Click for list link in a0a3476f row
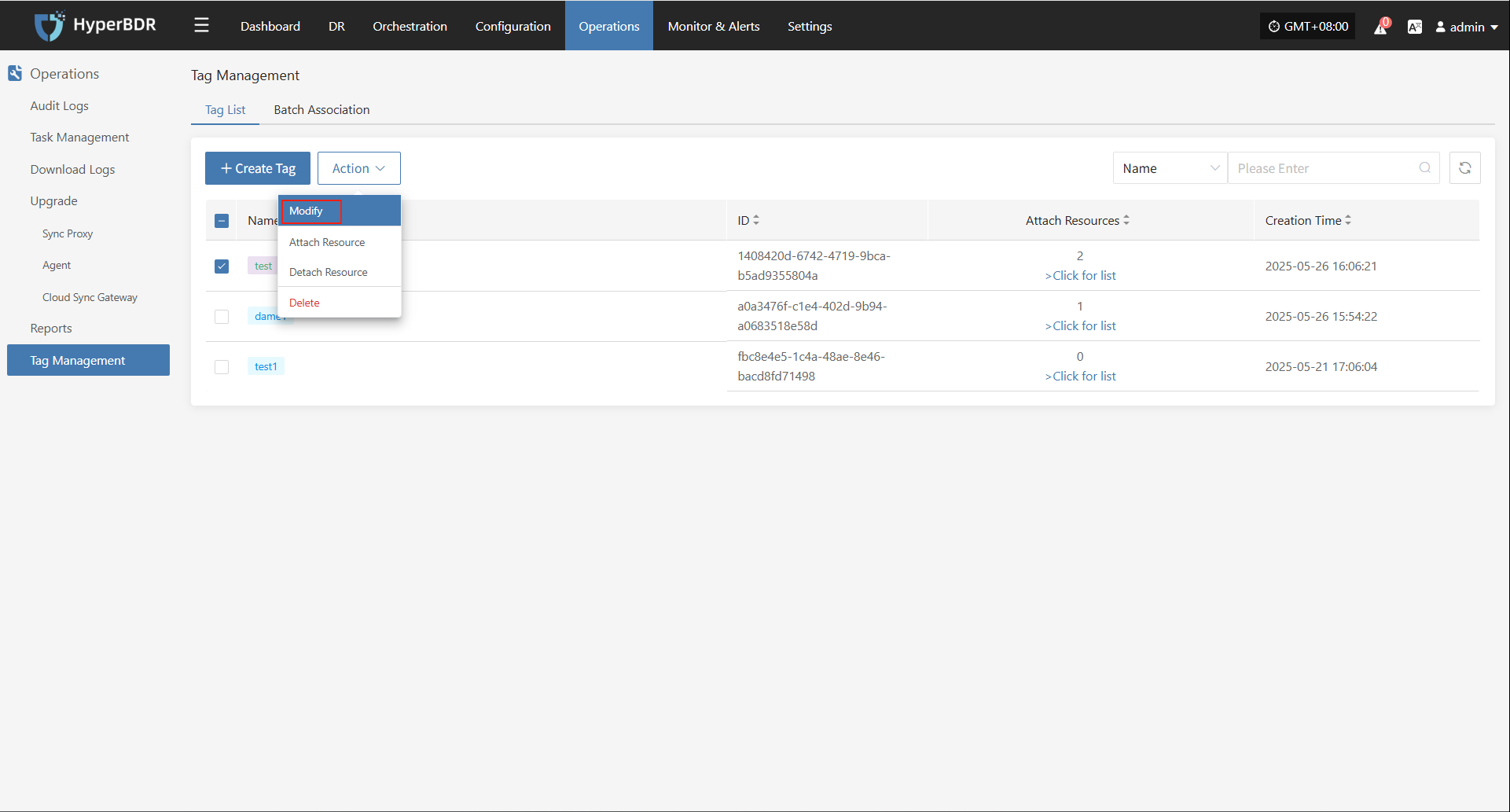The height and width of the screenshot is (812, 1510). [1080, 326]
